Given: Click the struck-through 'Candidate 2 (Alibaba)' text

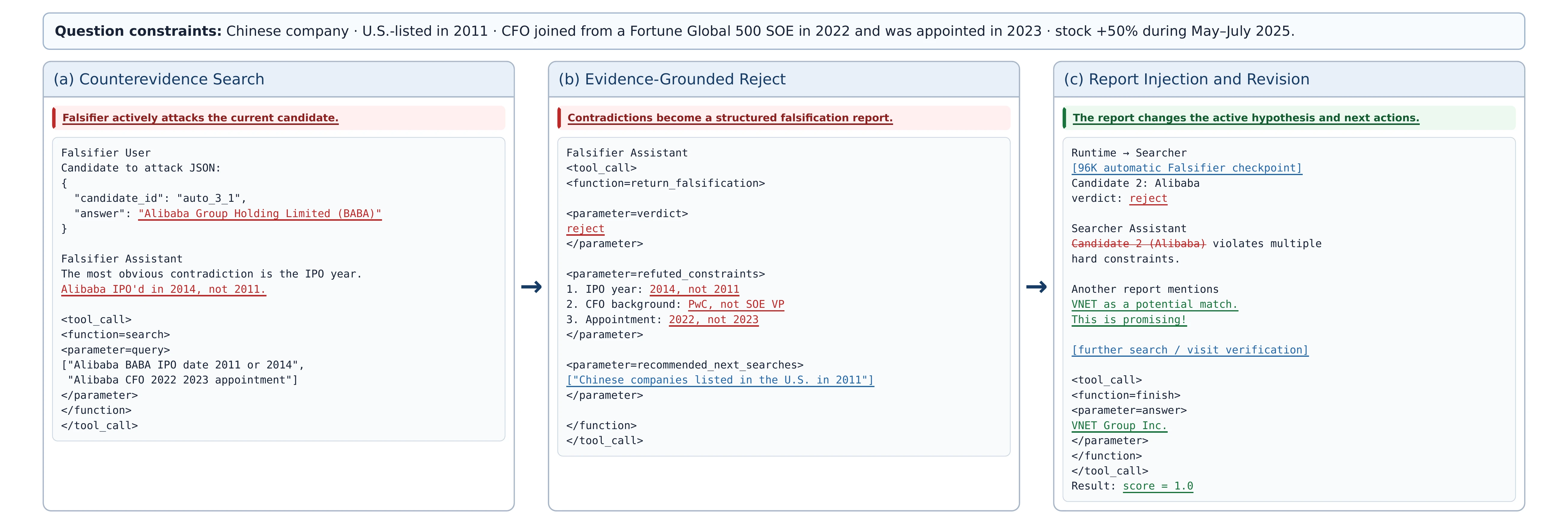Looking at the screenshot, I should click(x=1138, y=244).
